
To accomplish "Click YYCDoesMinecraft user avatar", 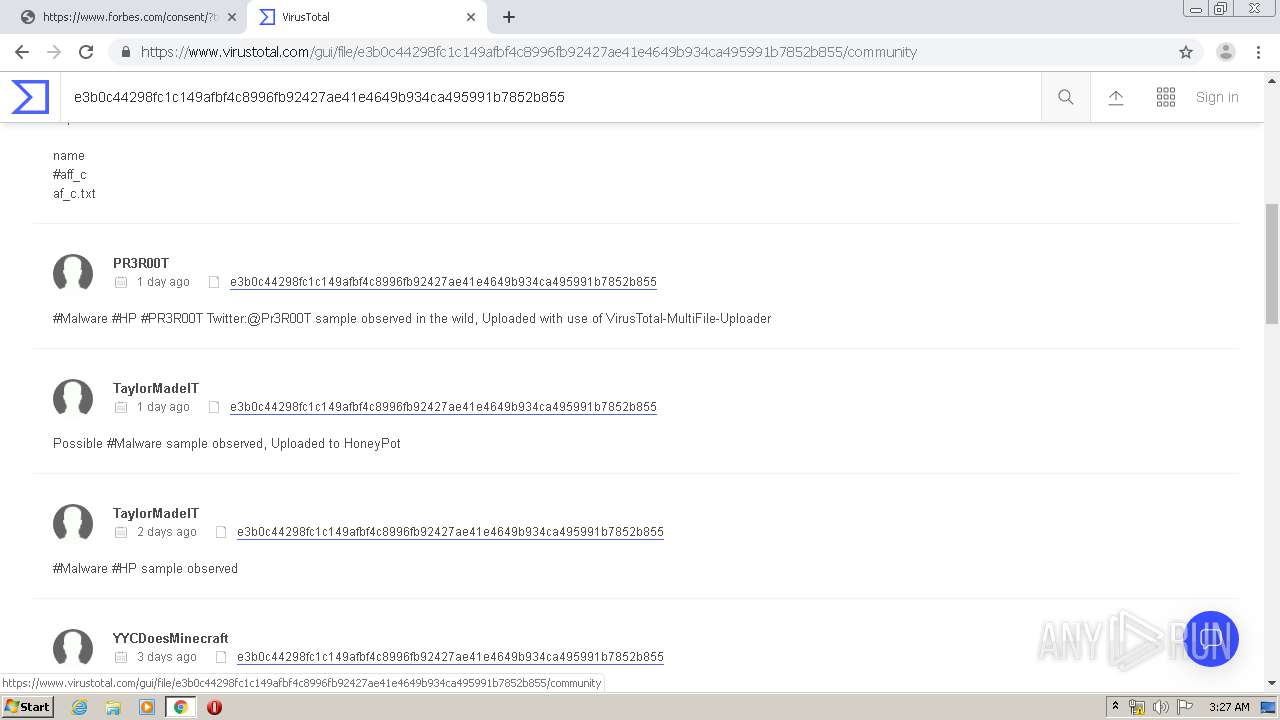I will click(x=73, y=648).
